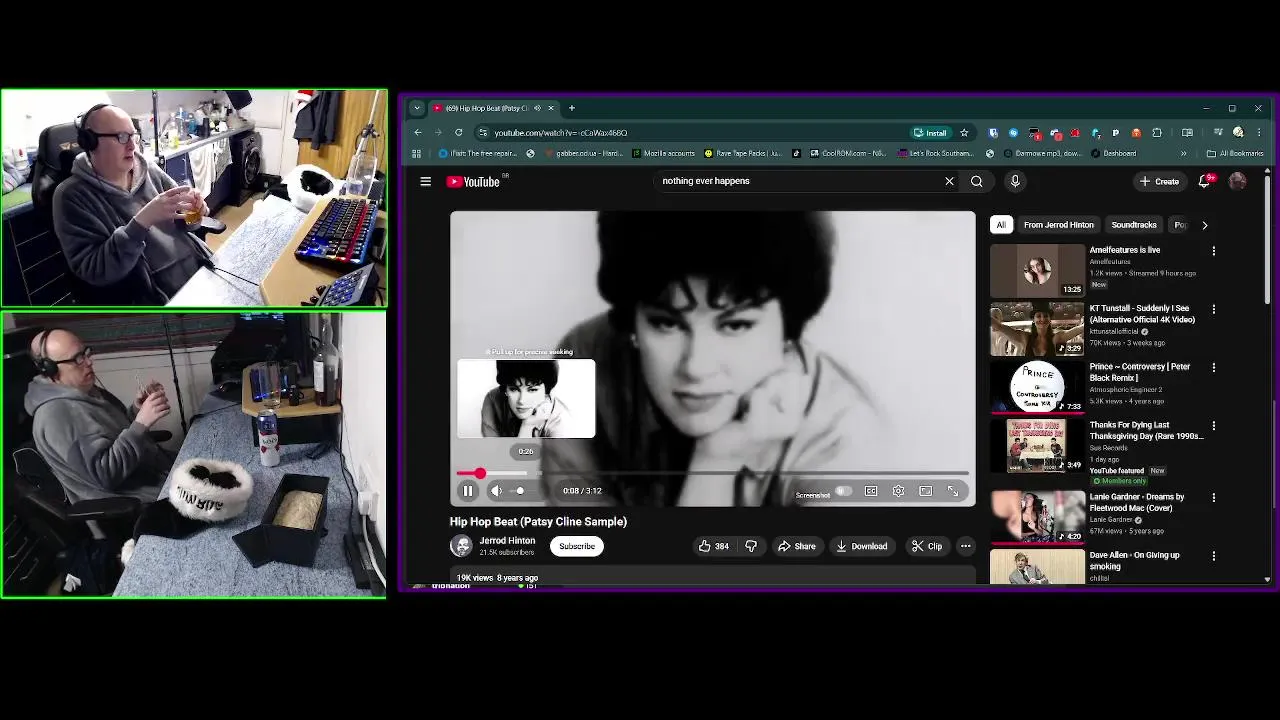Bookmark this page with the star
Image resolution: width=1280 pixels, height=720 pixels.
tap(964, 132)
